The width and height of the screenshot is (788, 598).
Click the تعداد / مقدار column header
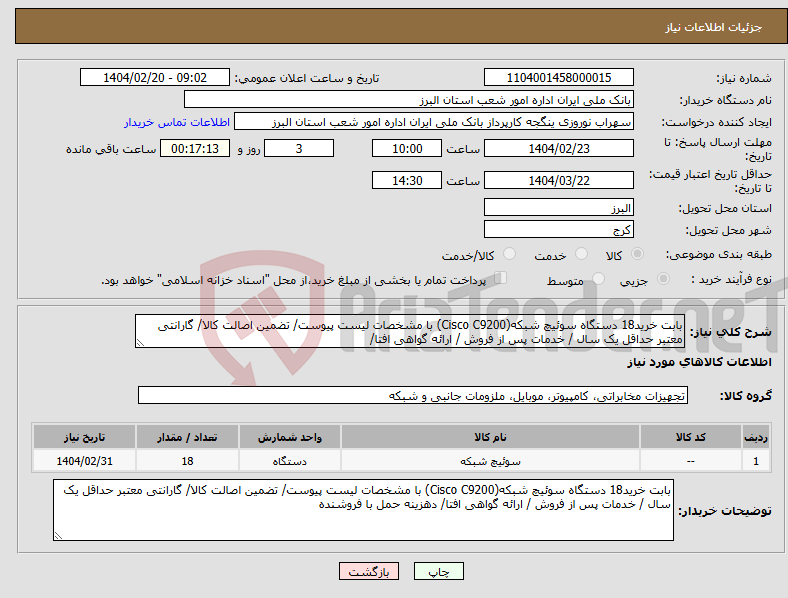coord(187,437)
